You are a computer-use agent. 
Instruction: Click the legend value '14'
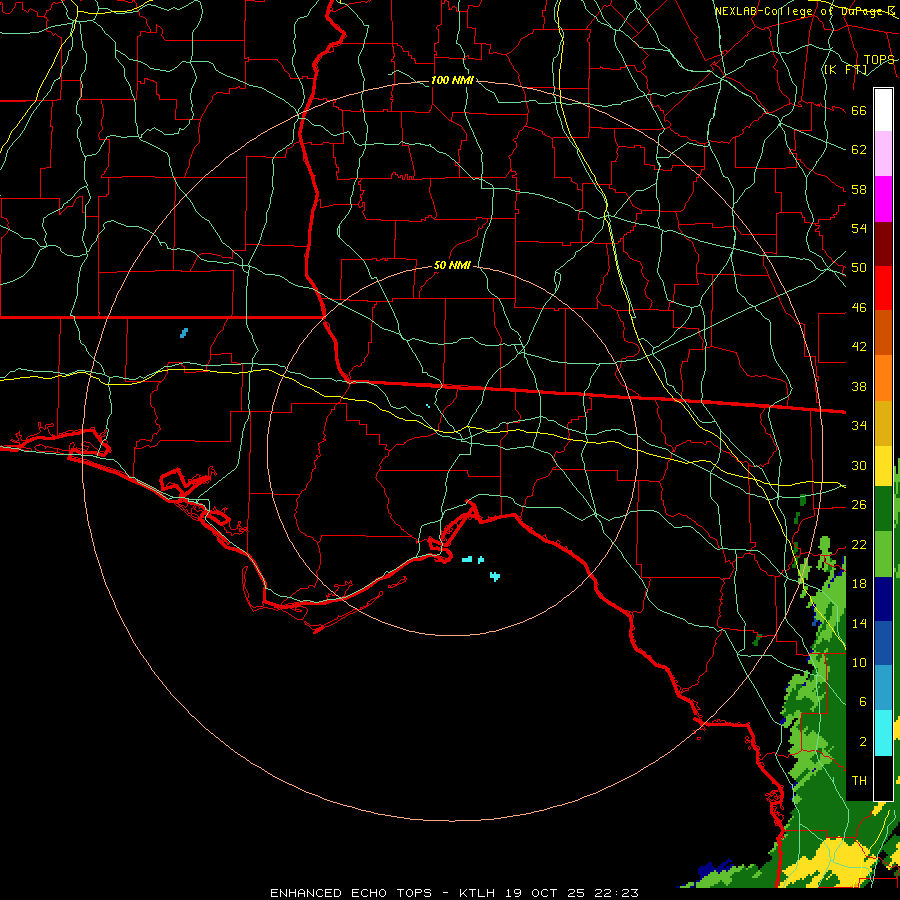click(859, 623)
